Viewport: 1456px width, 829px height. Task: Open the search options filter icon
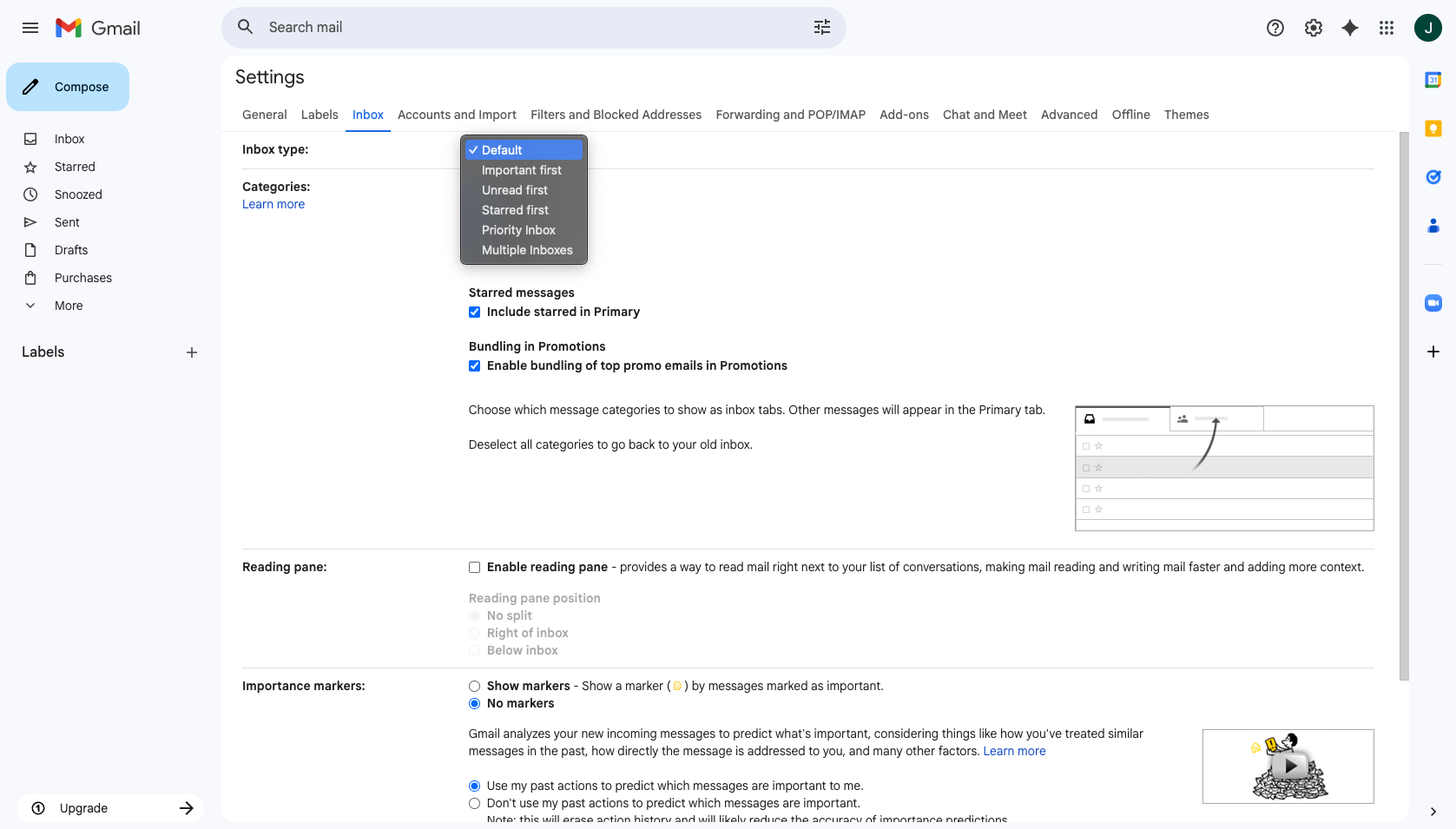coord(821,28)
